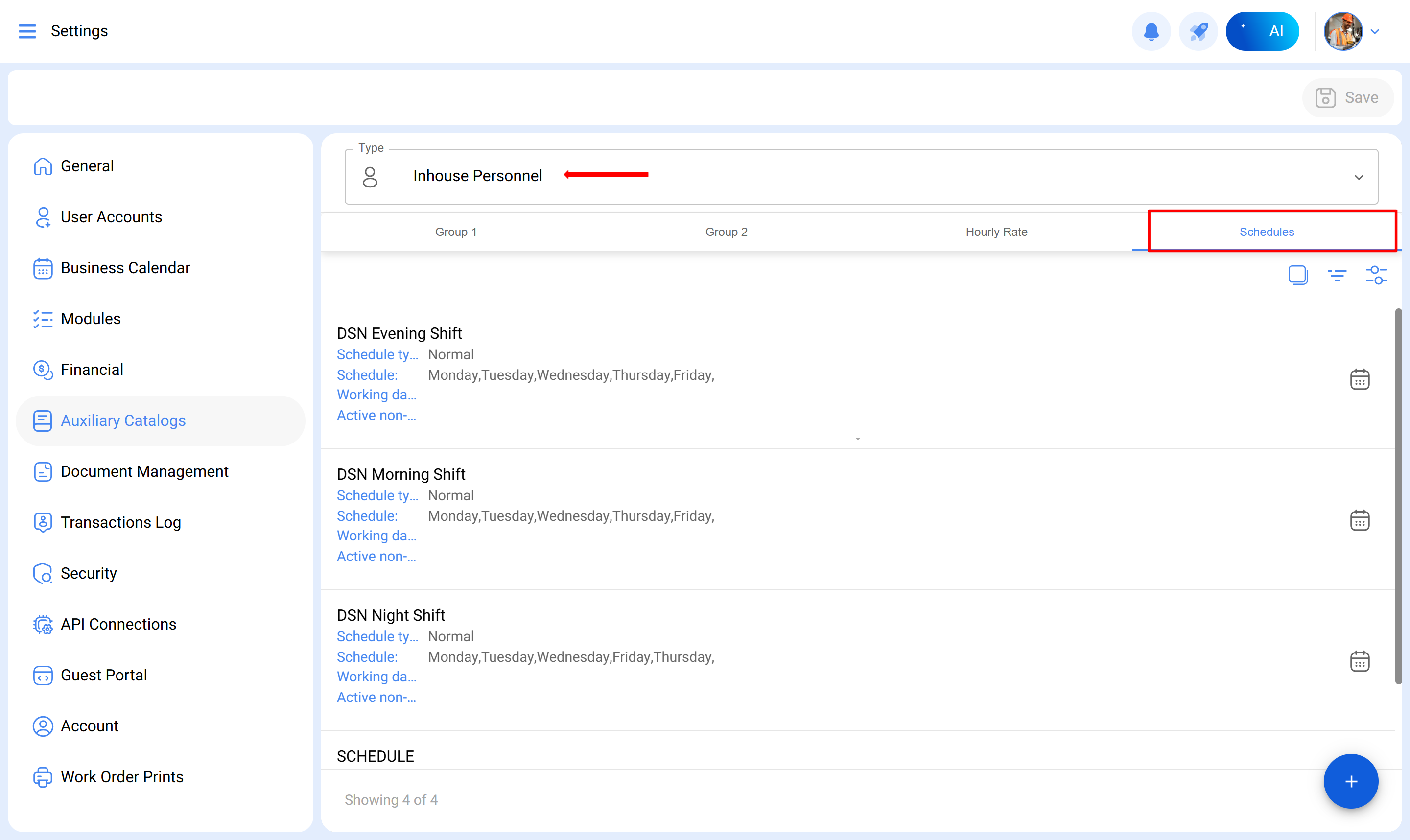
Task: Click the Save button
Action: (1347, 98)
